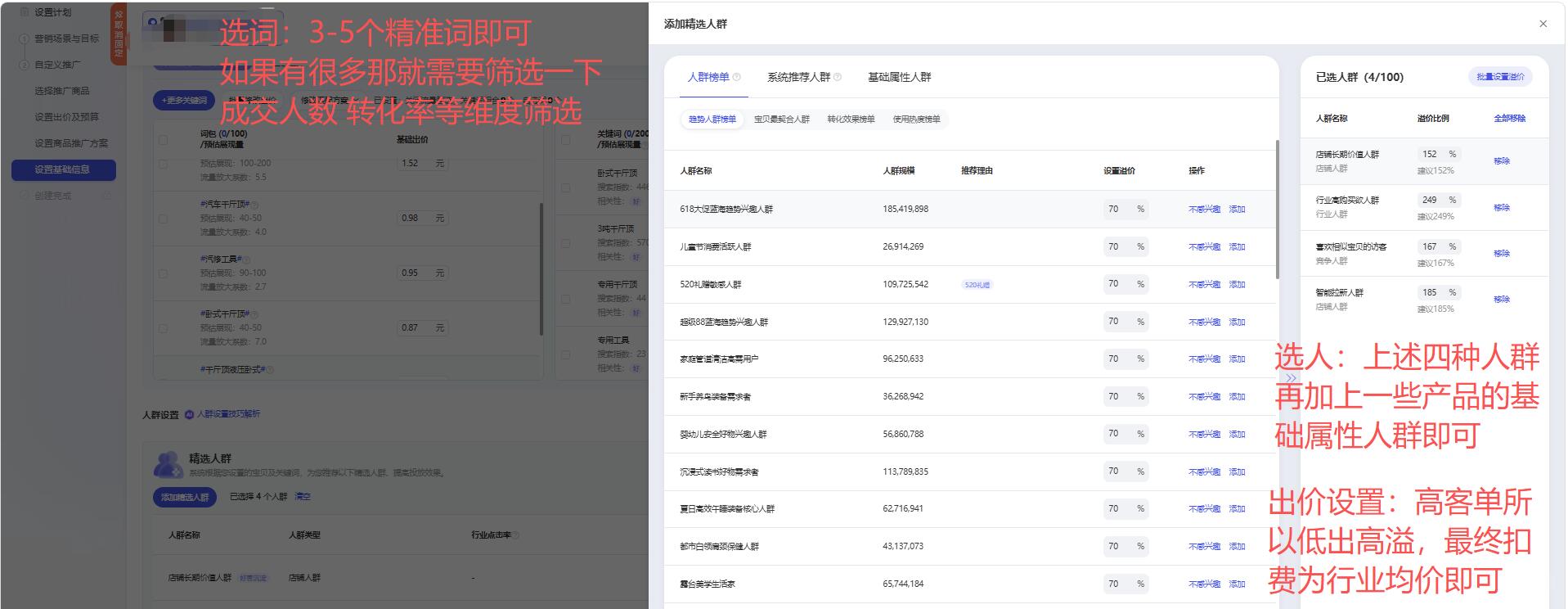
Task: Select the 趋势人群榜单 sub-tab
Action: 712,120
